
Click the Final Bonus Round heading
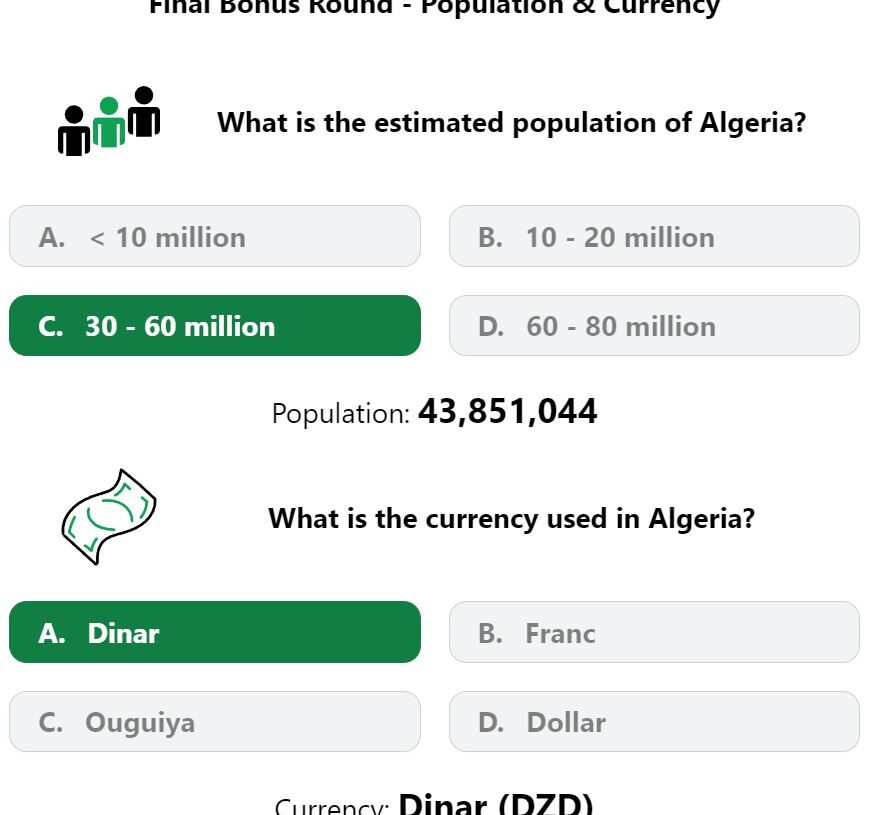tap(435, 8)
